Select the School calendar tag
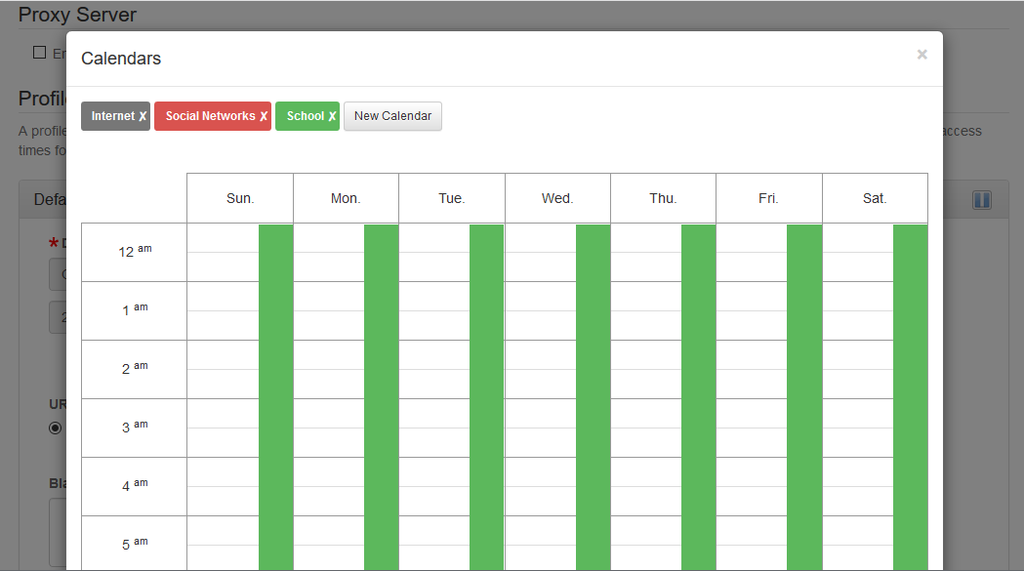Viewport: 1024px width, 571px height. (x=304, y=116)
